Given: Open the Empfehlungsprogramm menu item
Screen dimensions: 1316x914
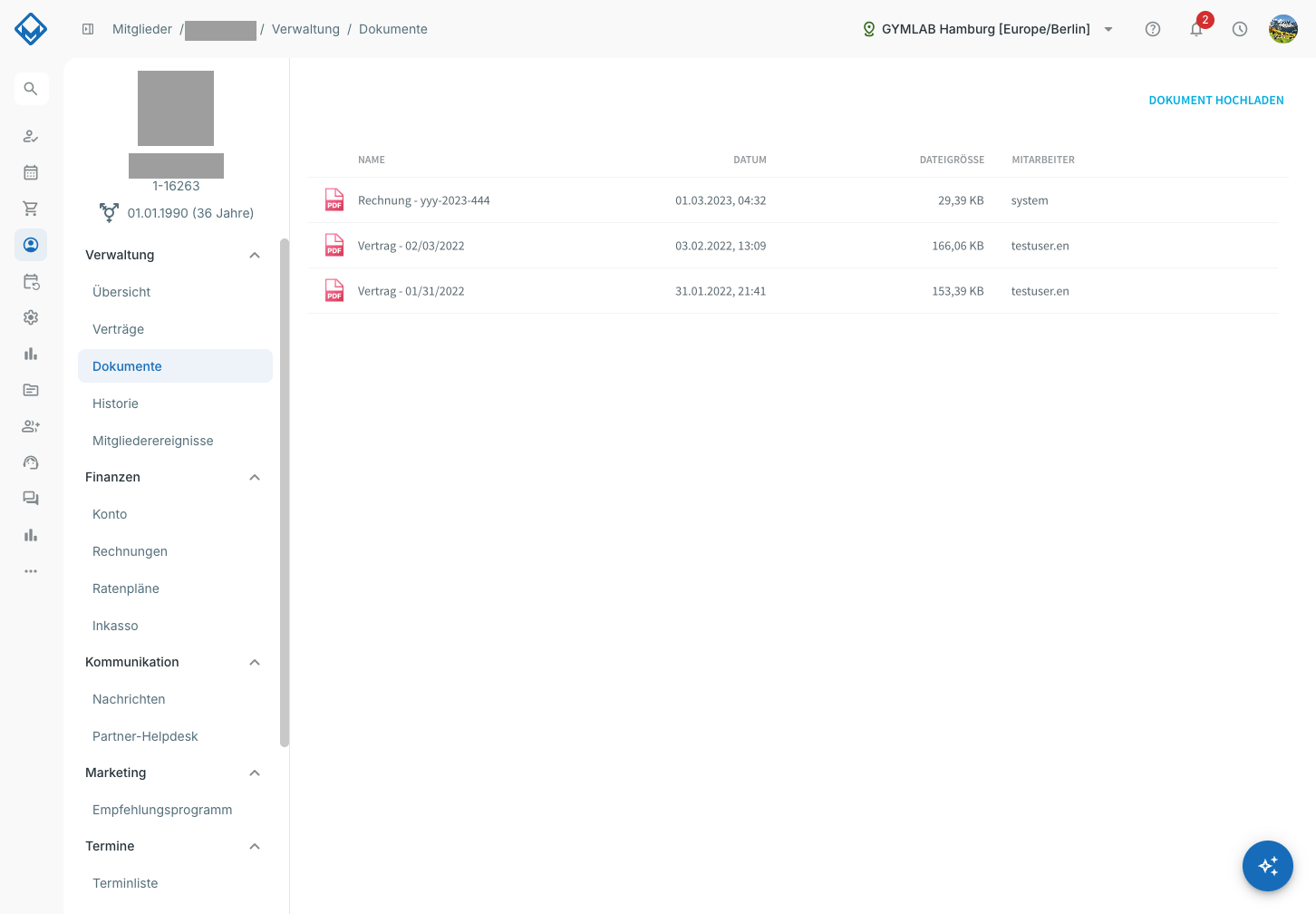Looking at the screenshot, I should pyautogui.click(x=175, y=810).
